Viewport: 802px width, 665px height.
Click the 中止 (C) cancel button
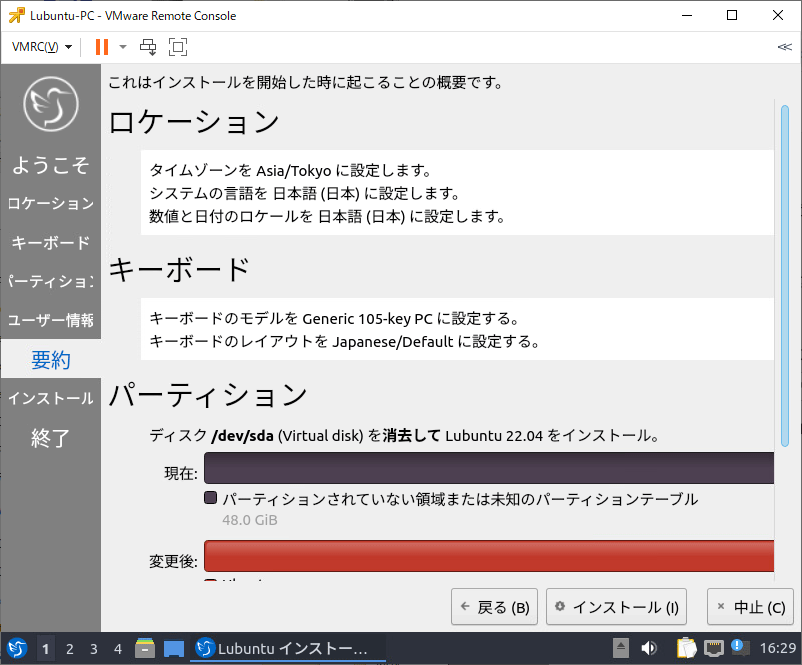click(752, 607)
